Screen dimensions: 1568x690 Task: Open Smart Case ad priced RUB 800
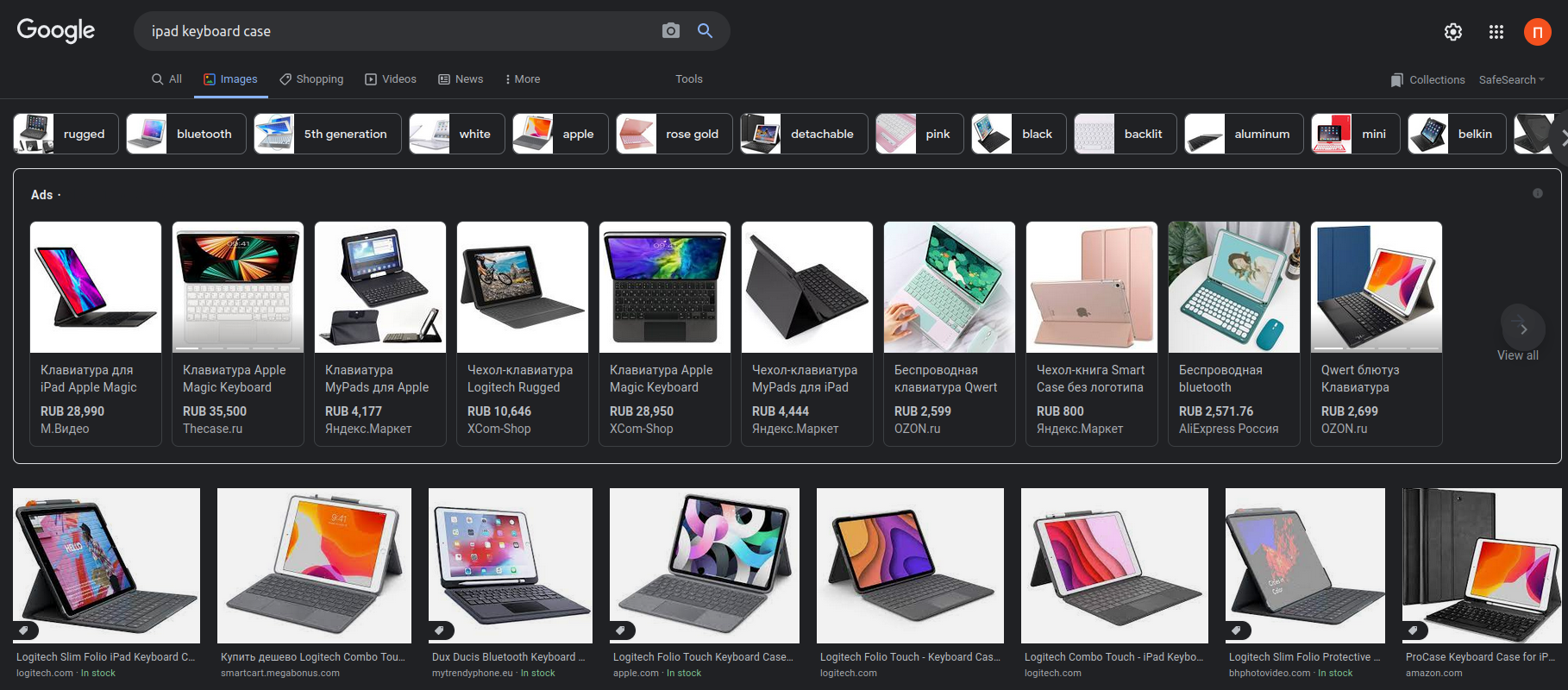(1092, 334)
